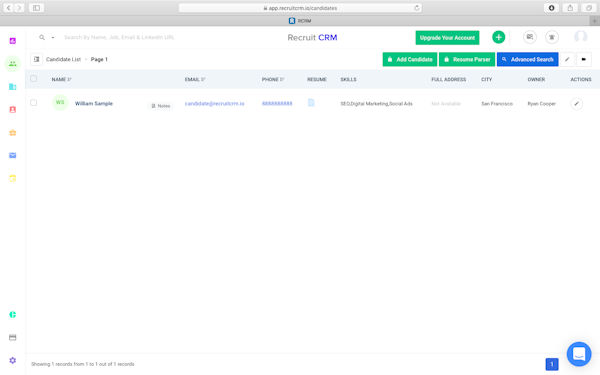Click the Recruit CRM logo
600x375 pixels.
312,38
